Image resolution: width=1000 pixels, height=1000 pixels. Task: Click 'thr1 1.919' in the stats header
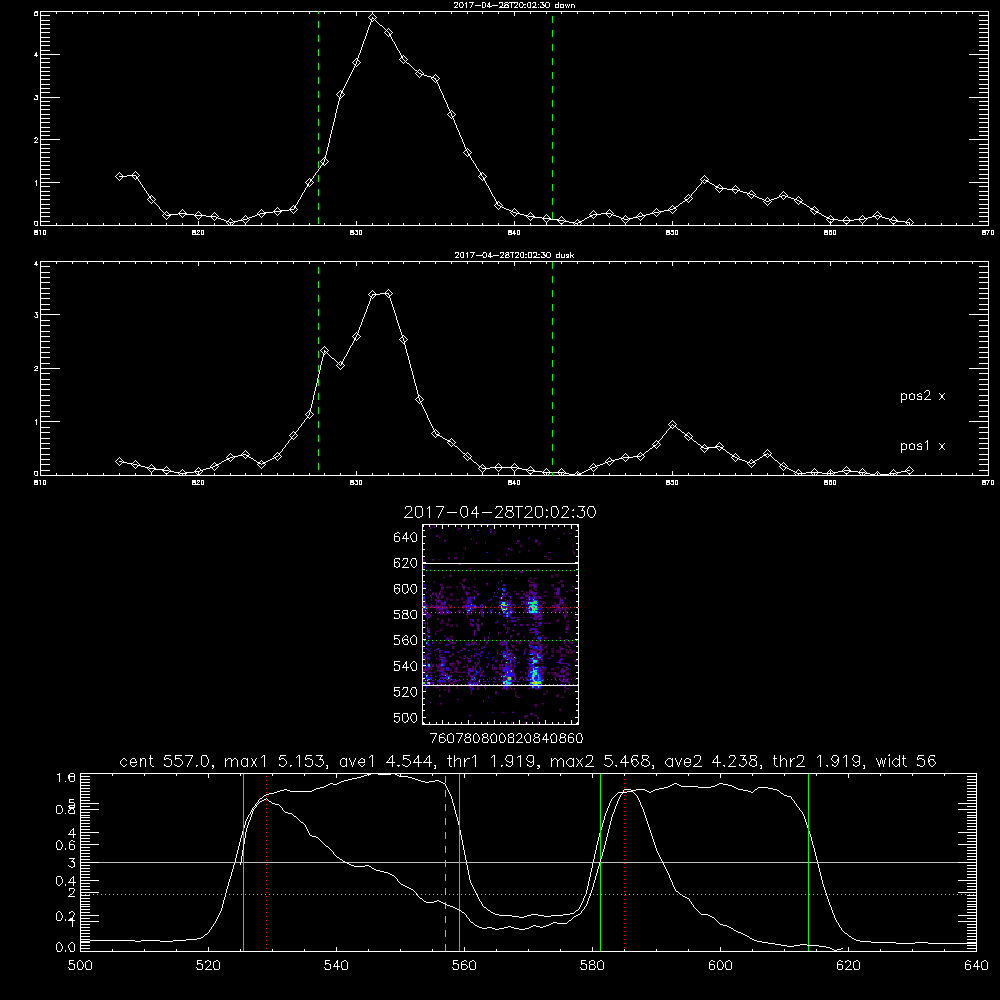point(492,761)
